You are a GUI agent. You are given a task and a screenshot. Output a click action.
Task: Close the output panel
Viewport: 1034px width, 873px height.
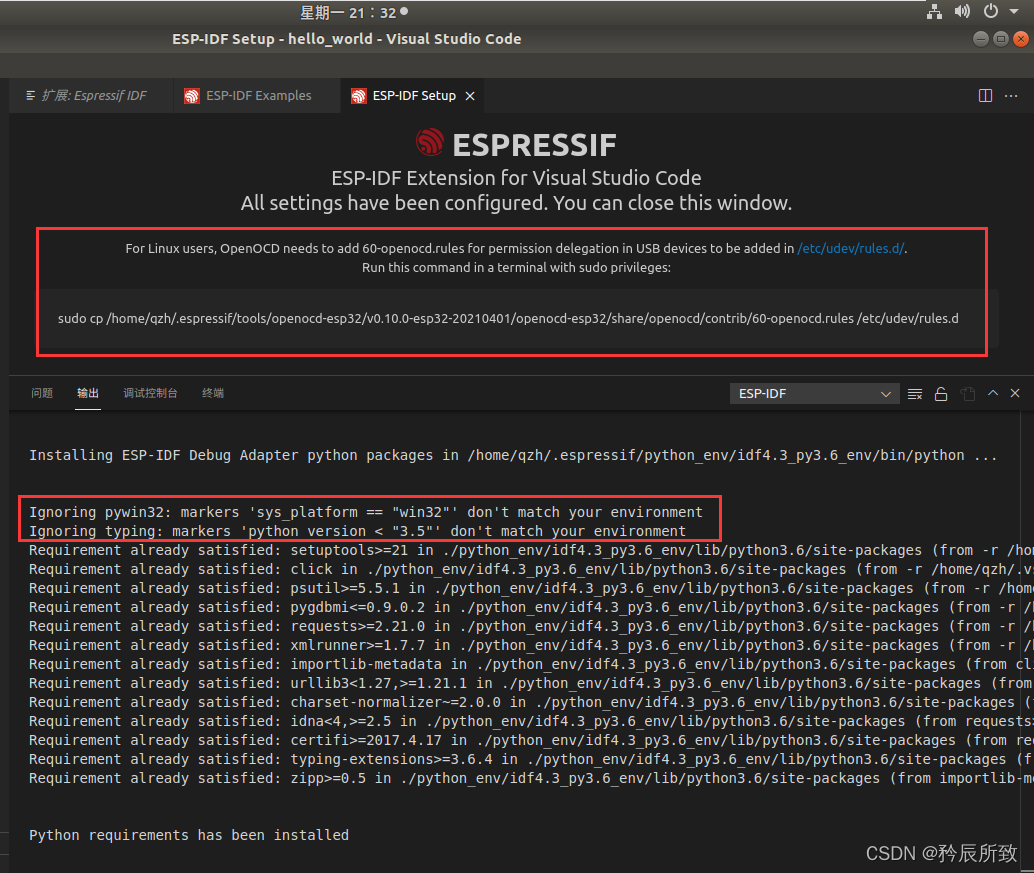pyautogui.click(x=1015, y=393)
